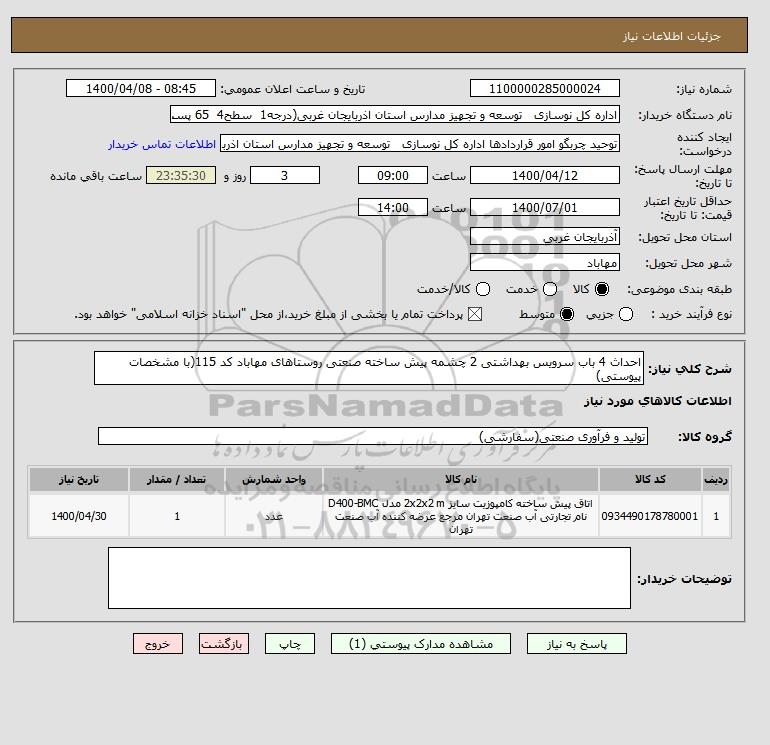Image resolution: width=770 pixels, height=745 pixels.
Task: Click the delivery province field آذربایجان غربی
Action: (545, 237)
